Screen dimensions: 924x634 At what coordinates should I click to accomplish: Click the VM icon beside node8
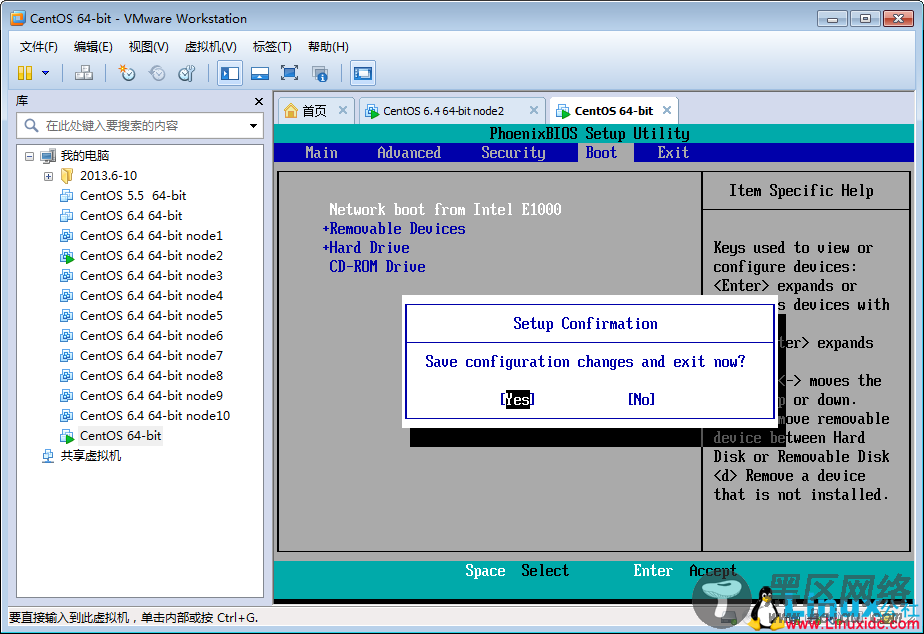tap(67, 376)
